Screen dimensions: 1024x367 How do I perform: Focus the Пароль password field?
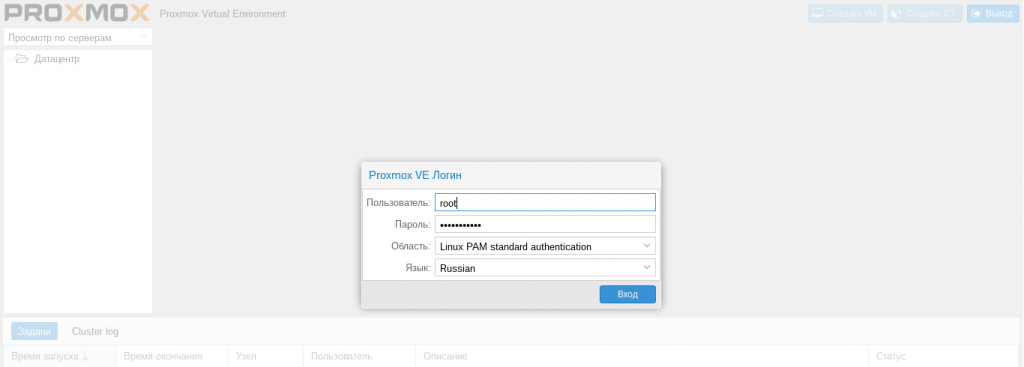click(545, 225)
